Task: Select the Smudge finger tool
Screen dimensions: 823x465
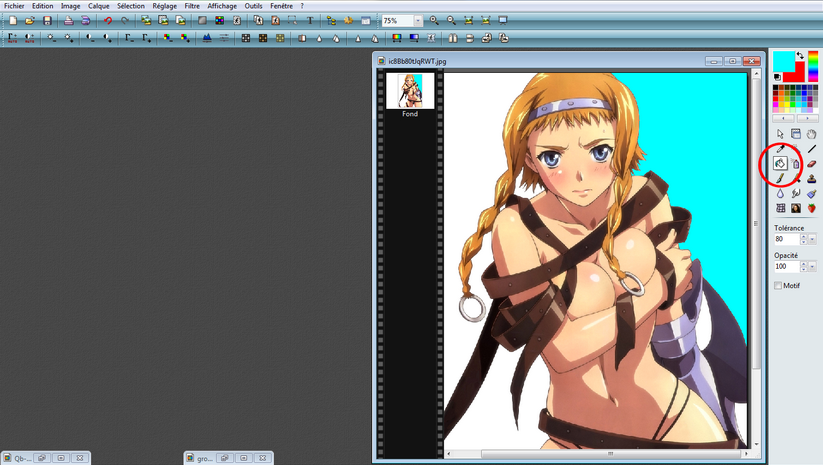Action: (796, 194)
